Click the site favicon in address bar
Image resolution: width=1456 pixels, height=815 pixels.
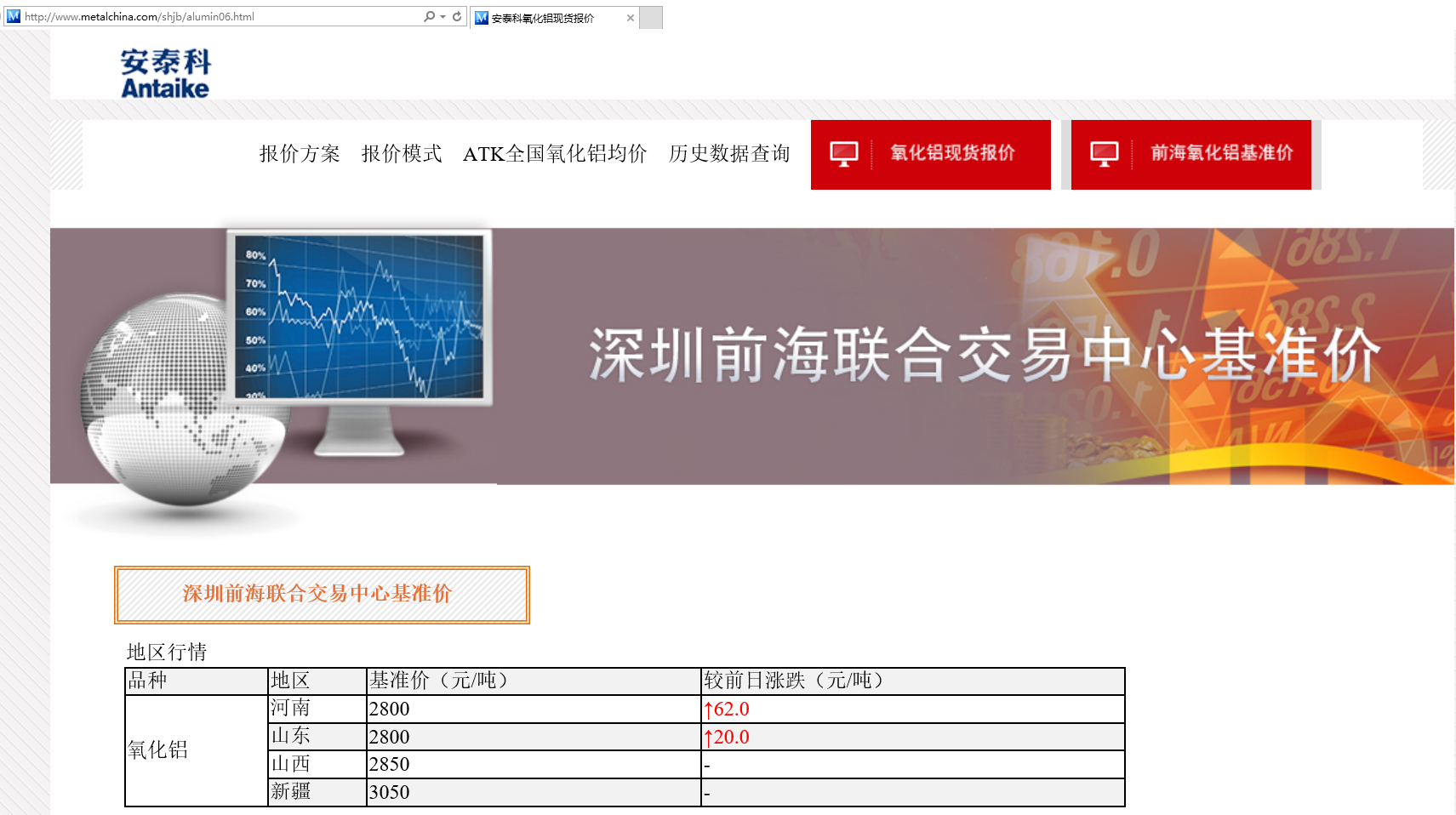tap(14, 16)
